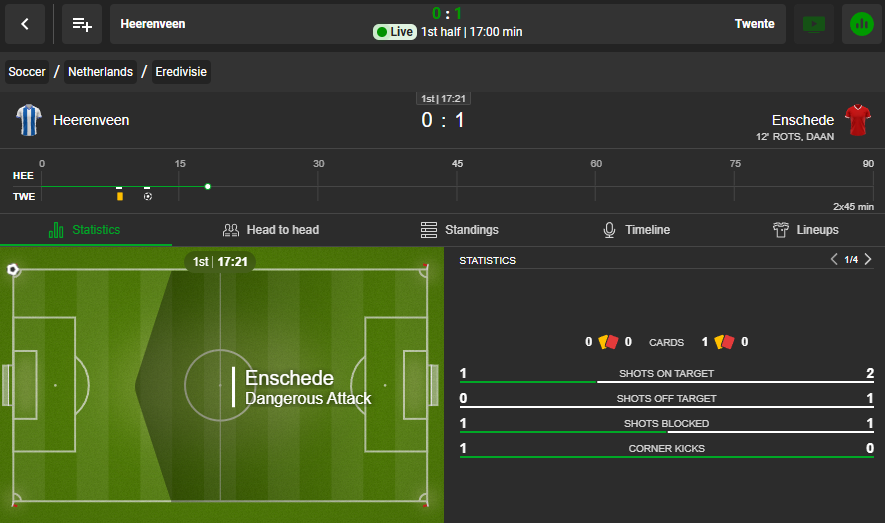Open the Standings tab
This screenshot has width=885, height=523.
tap(459, 230)
